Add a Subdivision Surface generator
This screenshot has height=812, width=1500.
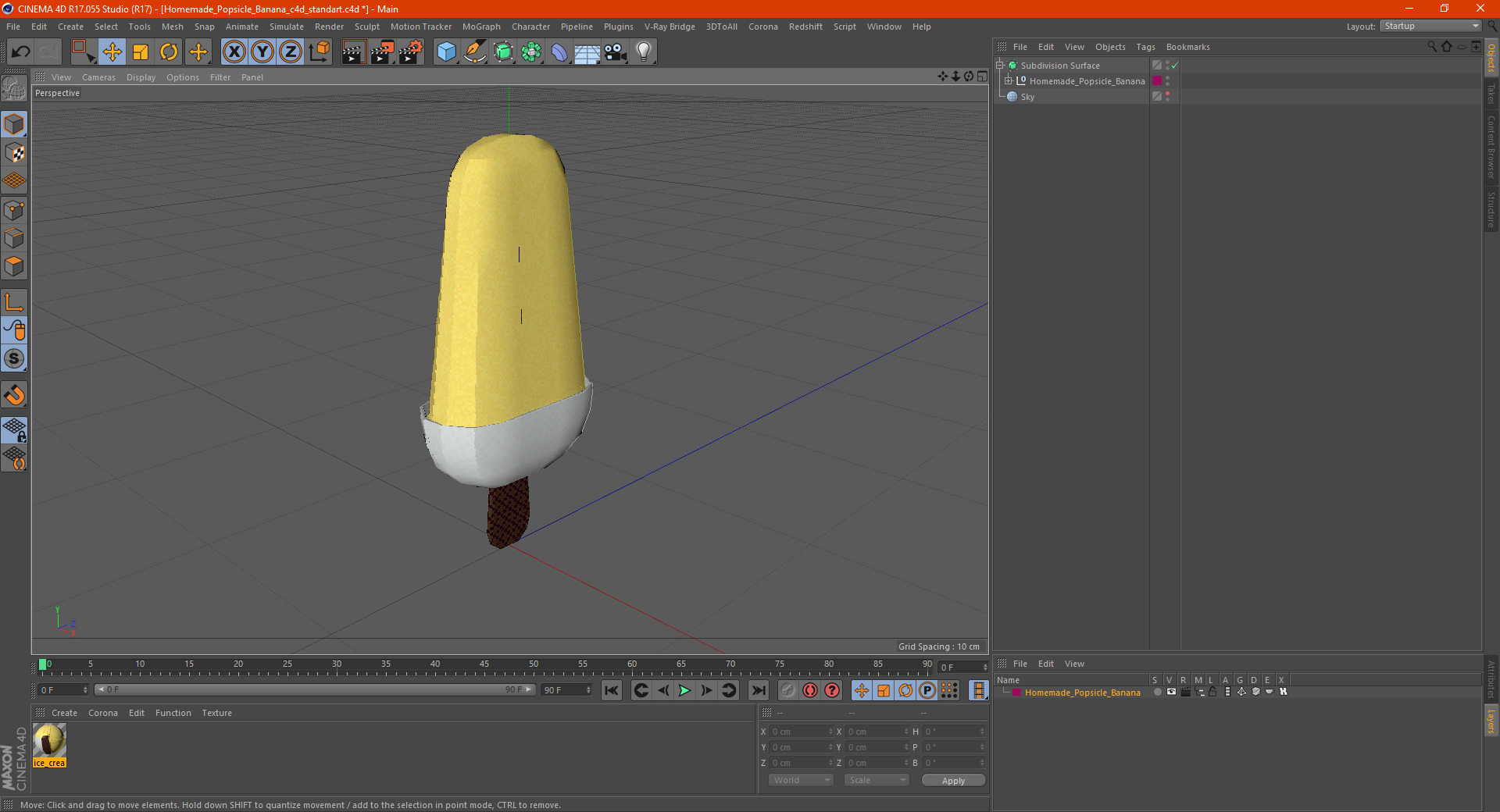(x=503, y=52)
